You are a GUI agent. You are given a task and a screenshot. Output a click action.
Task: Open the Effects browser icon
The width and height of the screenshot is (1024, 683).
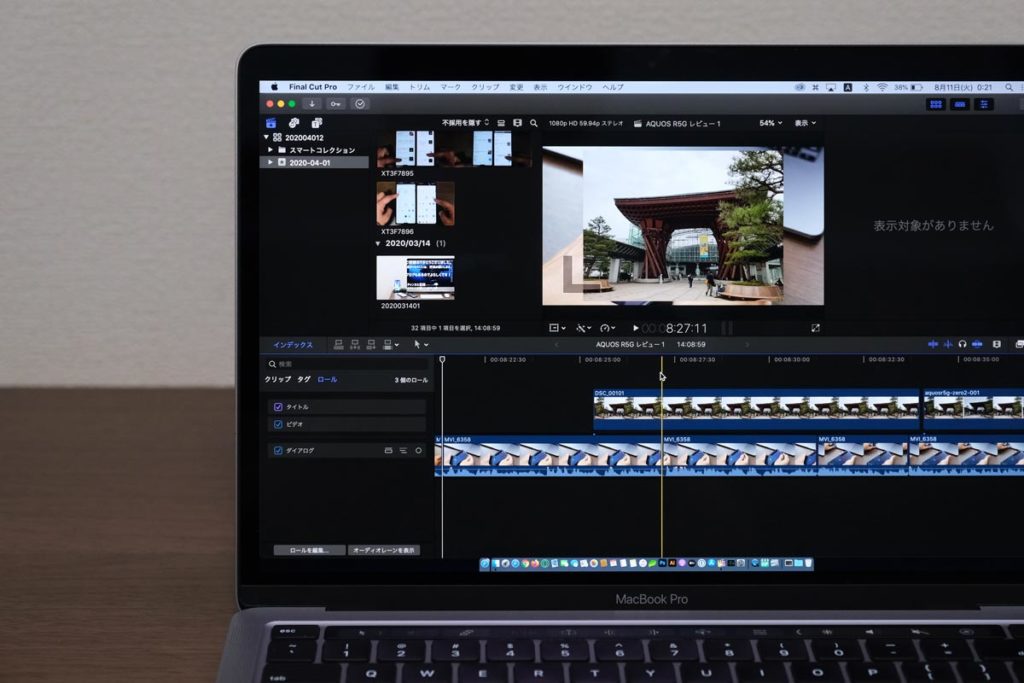[x=1019, y=344]
